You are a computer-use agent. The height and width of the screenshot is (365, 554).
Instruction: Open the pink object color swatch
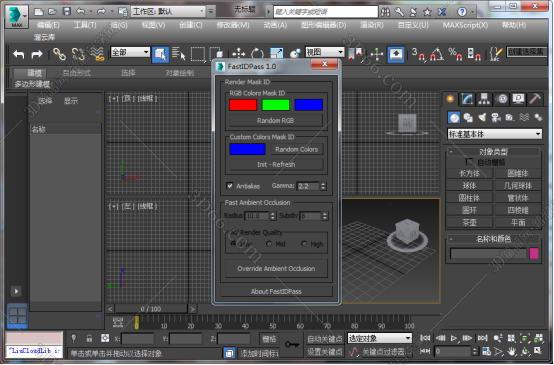[534, 254]
